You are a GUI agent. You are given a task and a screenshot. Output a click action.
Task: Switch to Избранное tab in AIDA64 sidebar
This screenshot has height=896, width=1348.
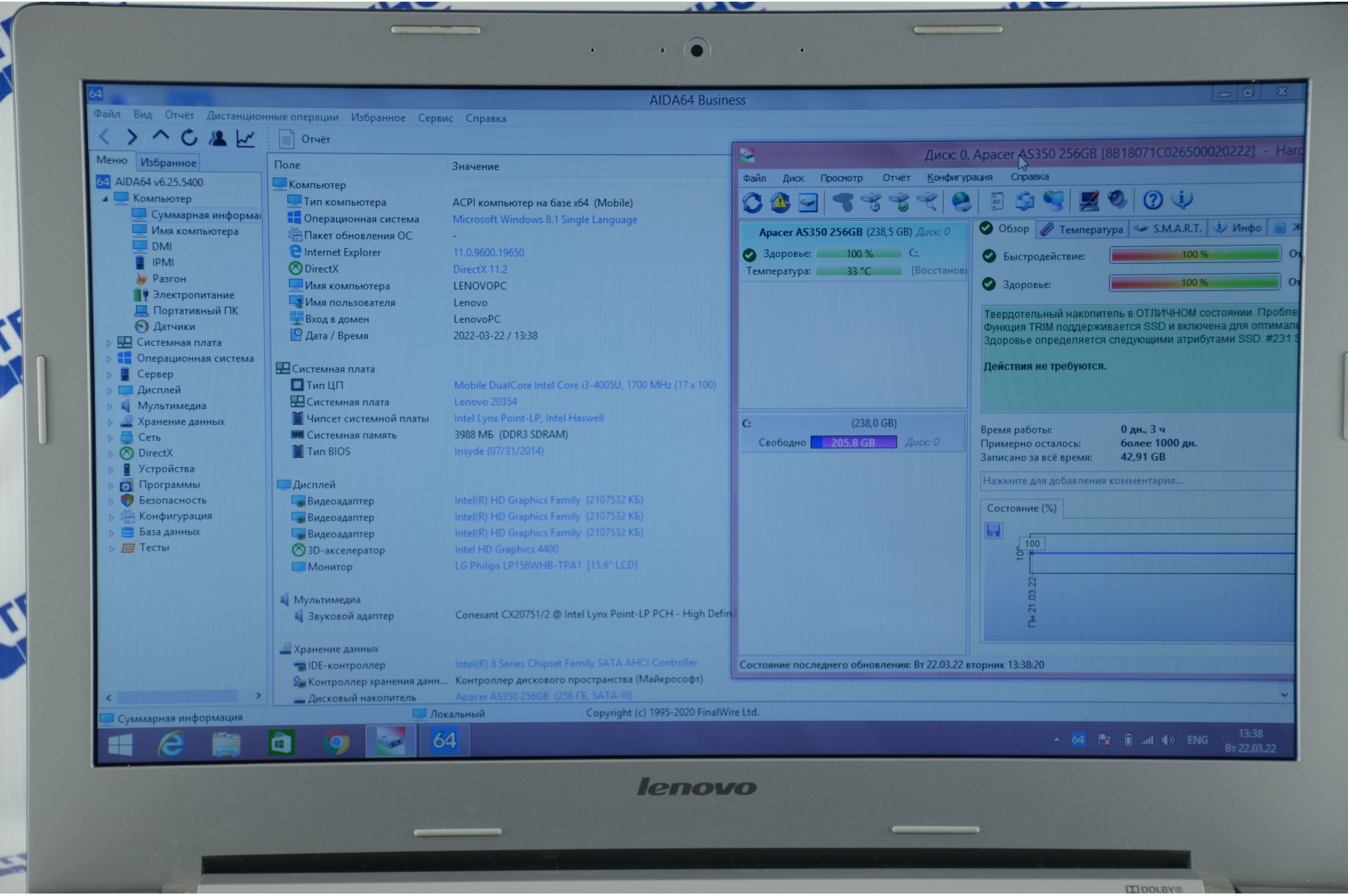click(168, 163)
